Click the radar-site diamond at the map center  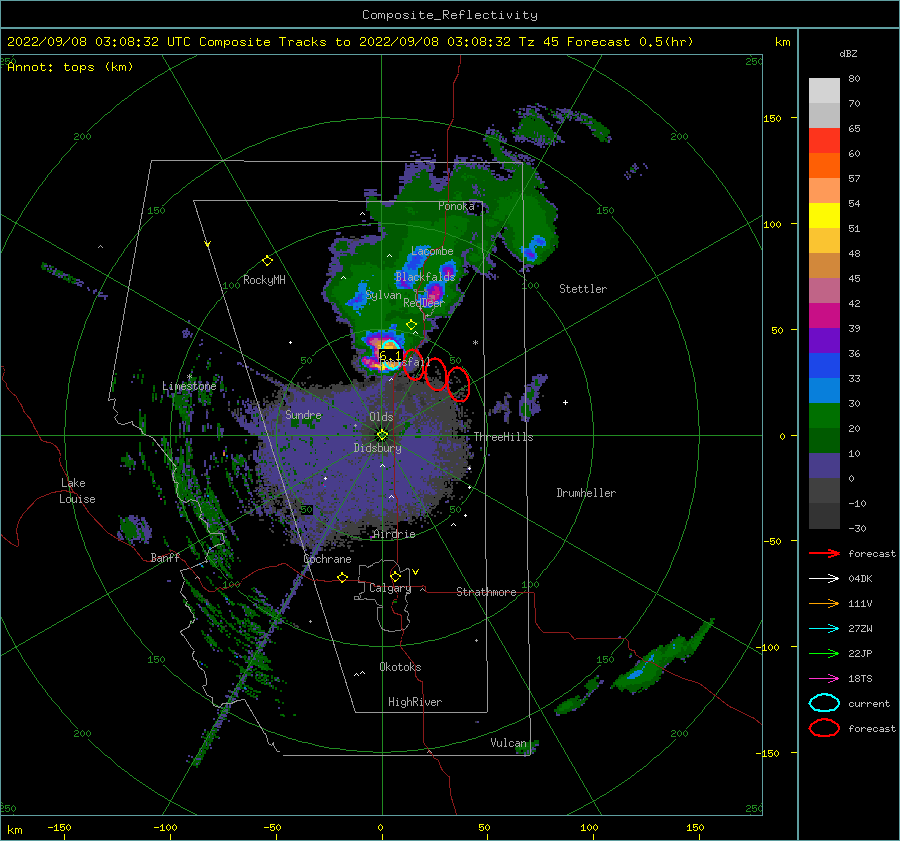382,435
